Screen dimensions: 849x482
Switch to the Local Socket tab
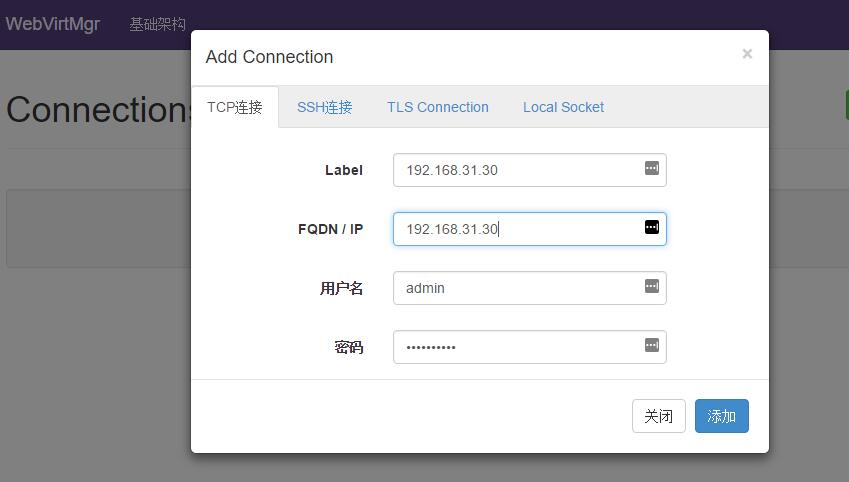563,107
